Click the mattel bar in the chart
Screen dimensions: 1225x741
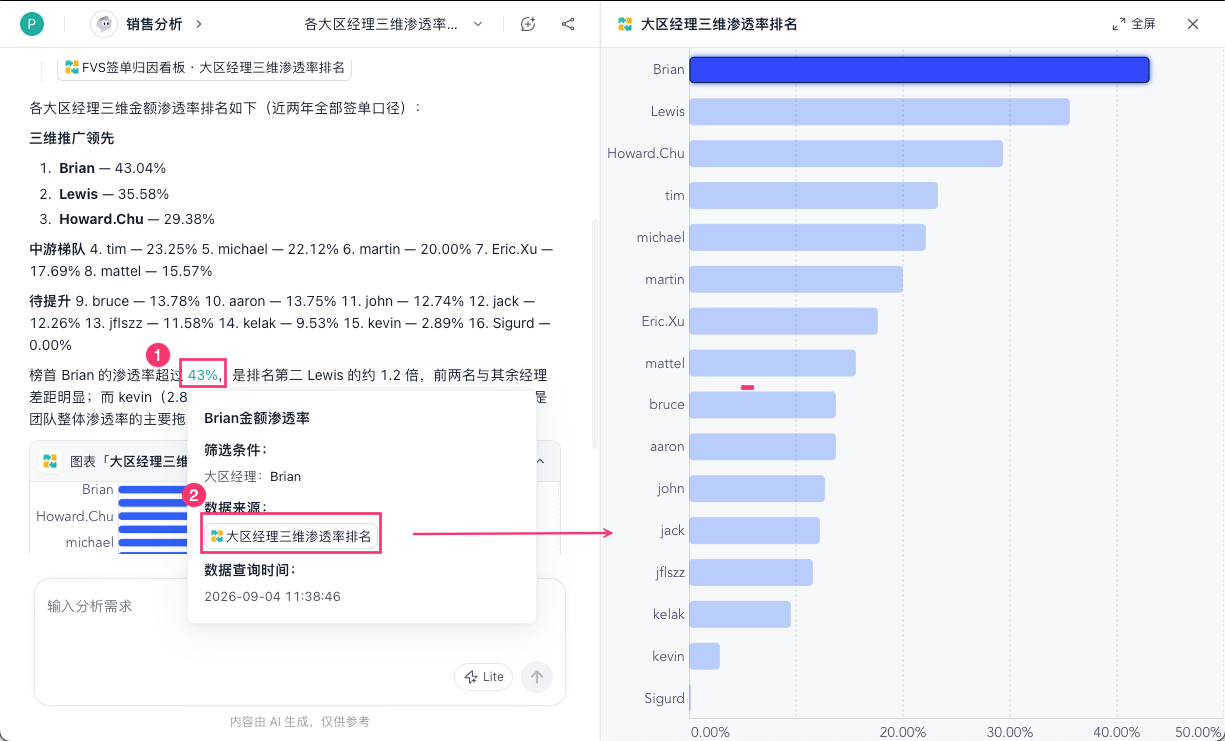point(773,363)
